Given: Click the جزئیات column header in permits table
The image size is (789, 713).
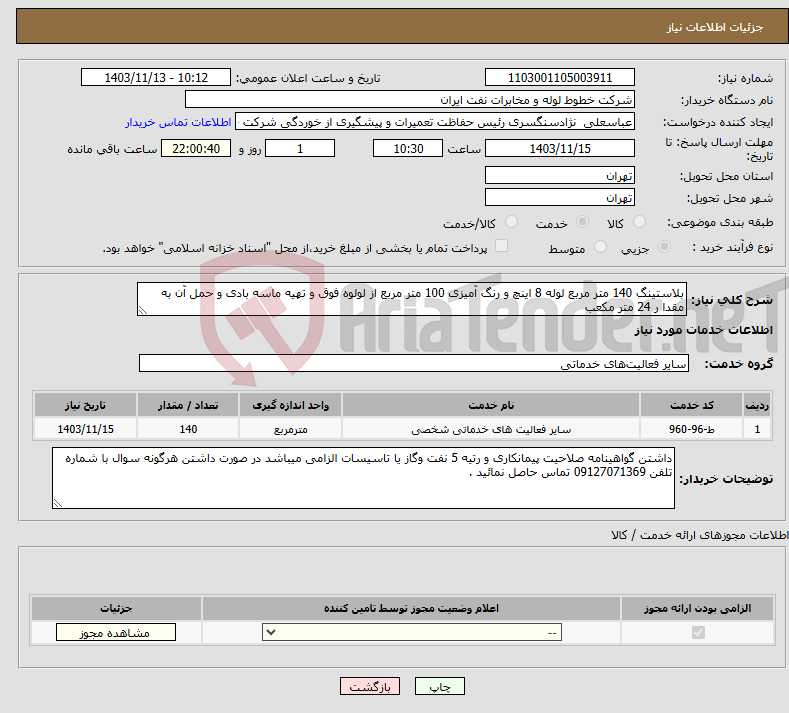Looking at the screenshot, I should click(116, 608).
